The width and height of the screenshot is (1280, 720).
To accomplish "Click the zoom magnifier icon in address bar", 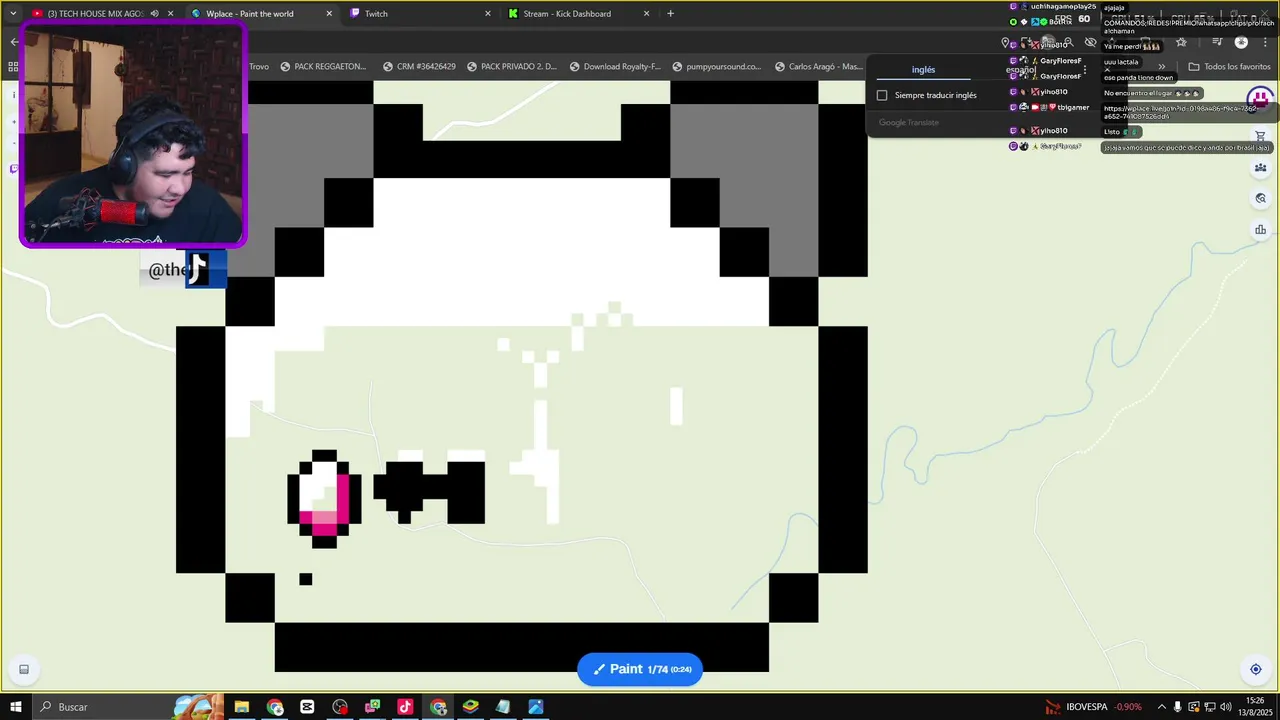I will [1068, 43].
